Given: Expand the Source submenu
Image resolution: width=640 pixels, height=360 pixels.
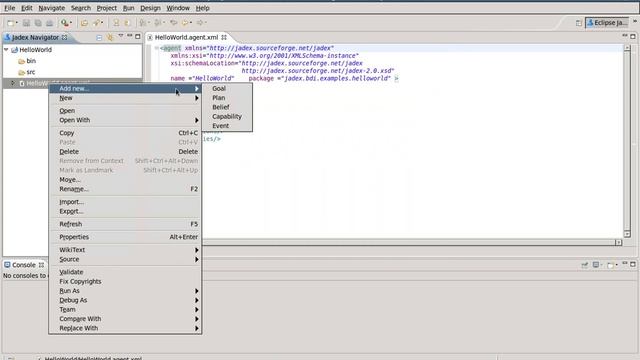Looking at the screenshot, I should tap(125, 259).
